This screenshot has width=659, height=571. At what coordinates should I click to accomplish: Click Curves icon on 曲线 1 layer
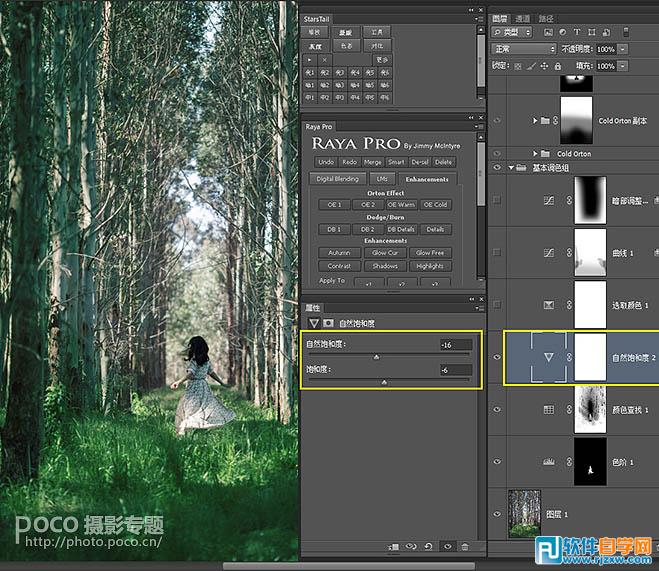click(x=548, y=253)
